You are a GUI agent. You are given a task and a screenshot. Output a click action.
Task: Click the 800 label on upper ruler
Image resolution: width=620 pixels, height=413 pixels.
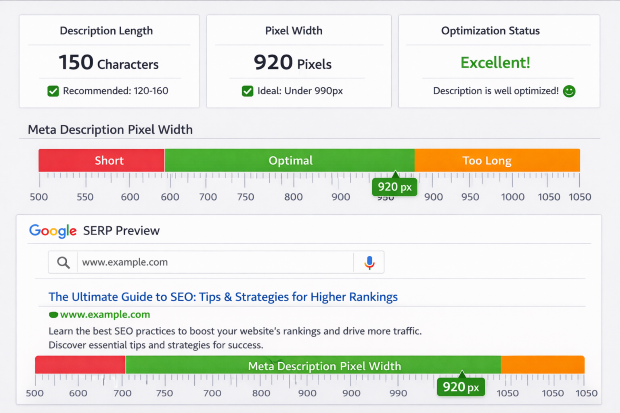point(293,197)
